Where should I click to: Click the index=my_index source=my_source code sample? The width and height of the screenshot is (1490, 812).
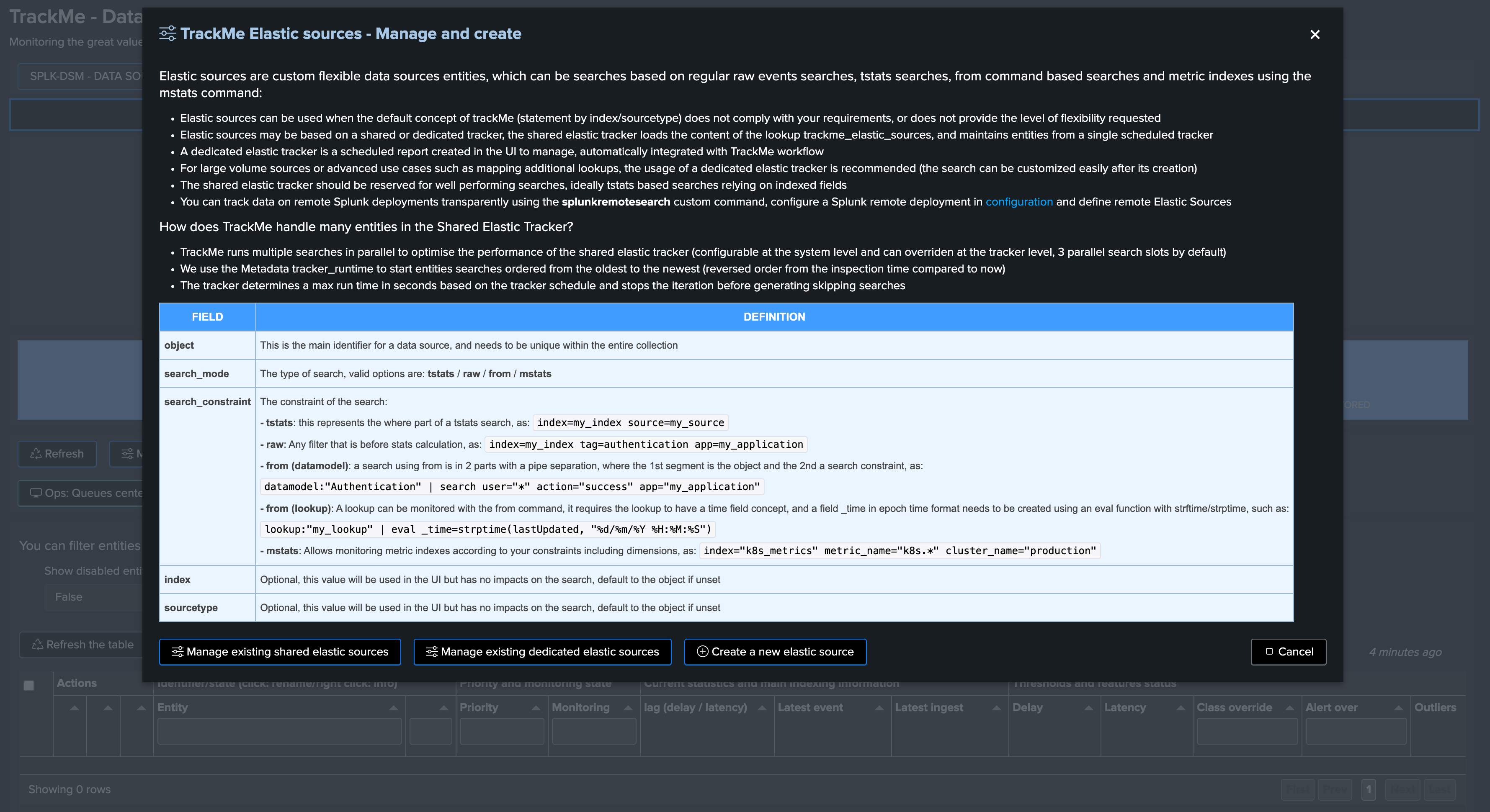[x=631, y=422]
